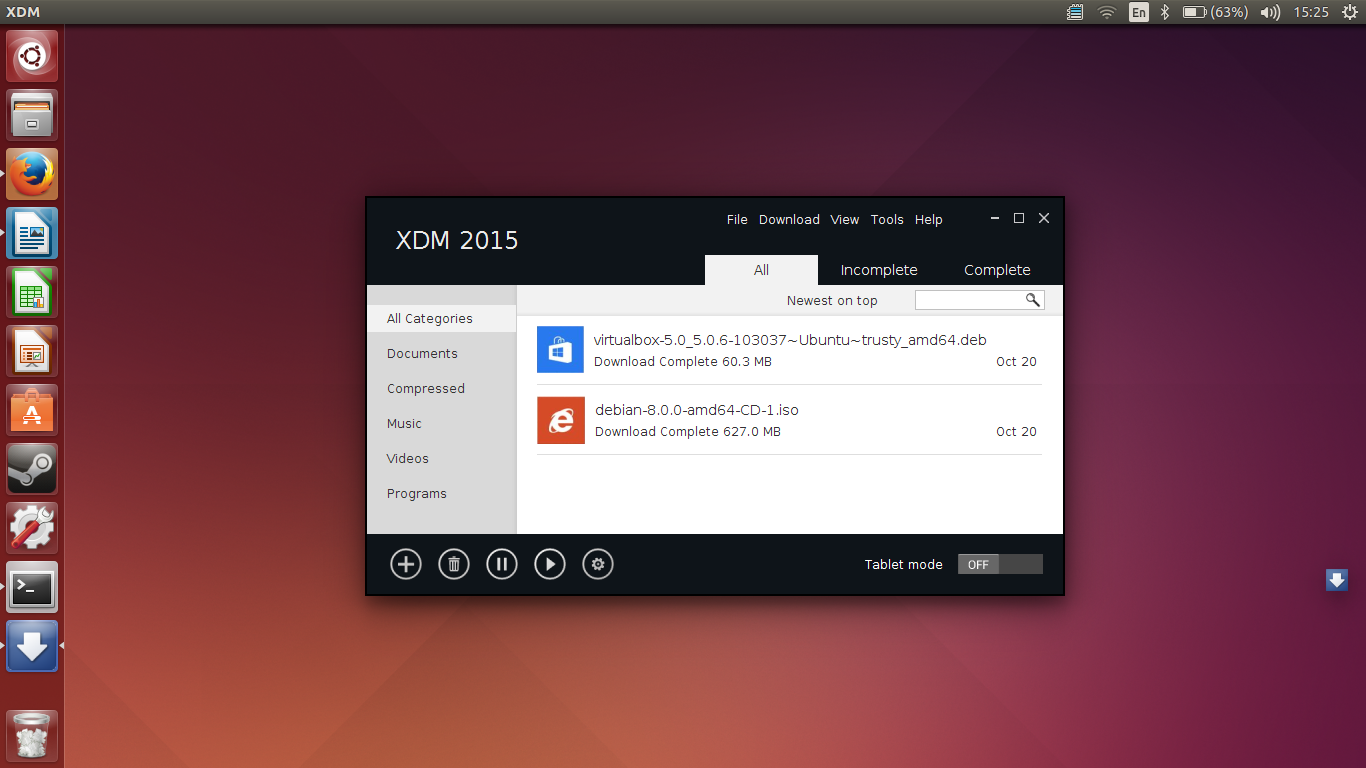Click the Oct 20 date of virtualbox row
1366x768 pixels.
1016,362
